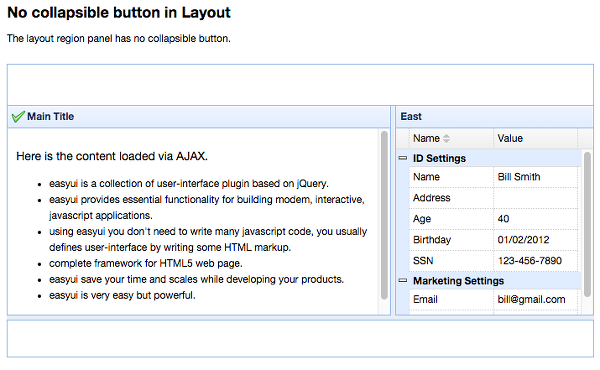The width and height of the screenshot is (600, 370).
Task: Select the Name column header
Action: click(x=451, y=139)
